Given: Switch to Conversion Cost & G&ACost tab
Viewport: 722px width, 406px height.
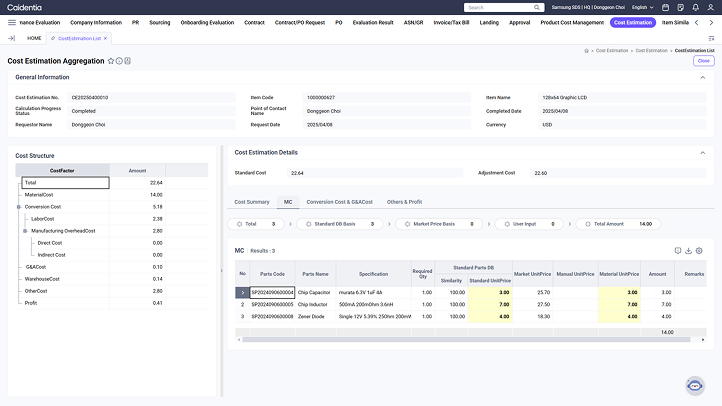Looking at the screenshot, I should [339, 202].
